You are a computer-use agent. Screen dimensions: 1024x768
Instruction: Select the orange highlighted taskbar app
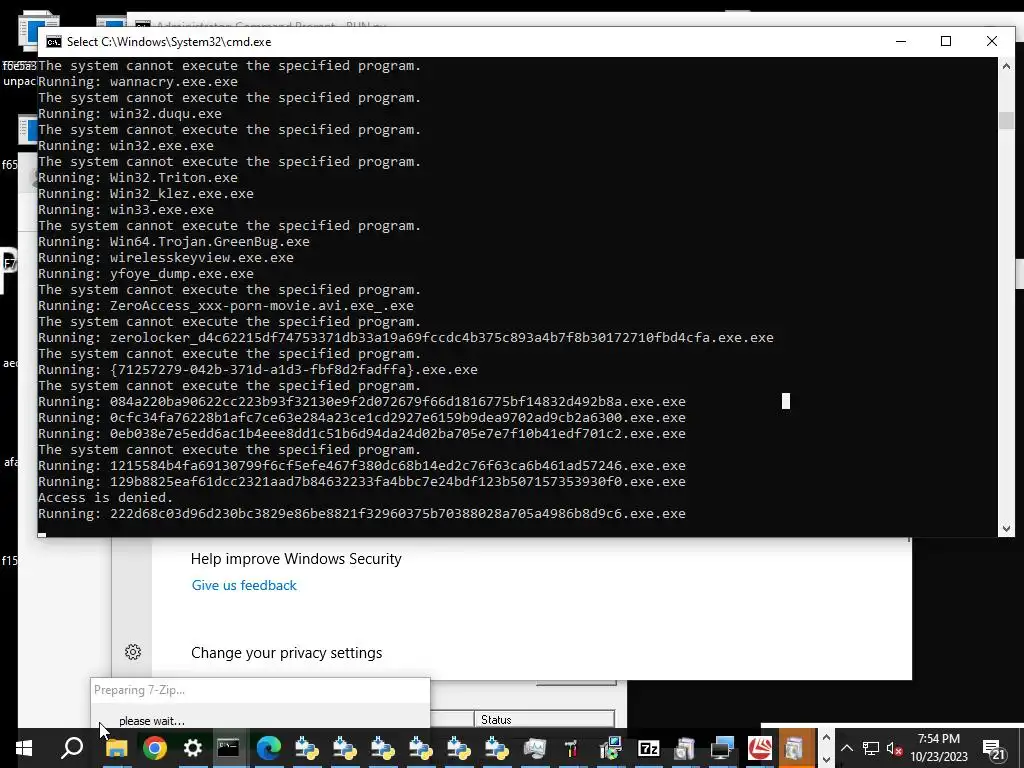pyautogui.click(x=793, y=748)
